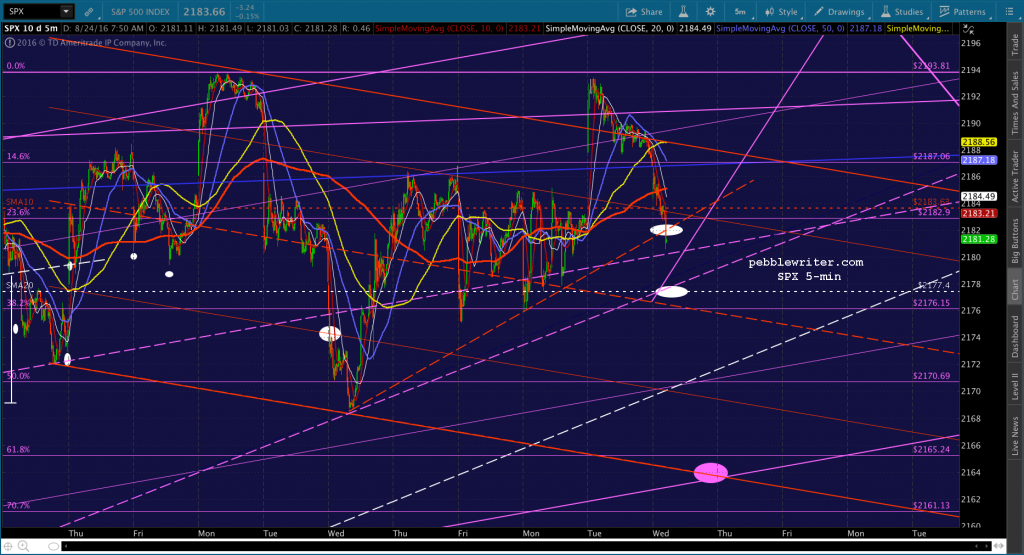Click the 61.8% retracement label
1024x555 pixels.
pos(18,449)
